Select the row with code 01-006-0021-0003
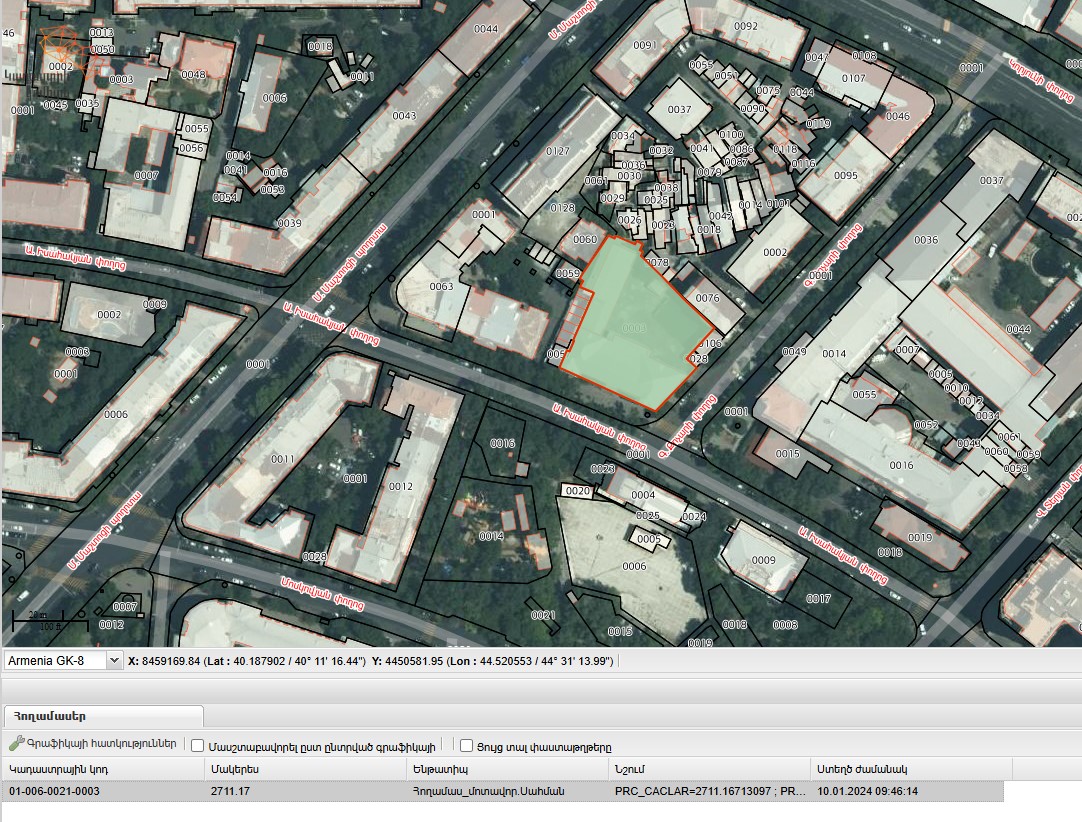Image resolution: width=1082 pixels, height=822 pixels. pos(502,791)
